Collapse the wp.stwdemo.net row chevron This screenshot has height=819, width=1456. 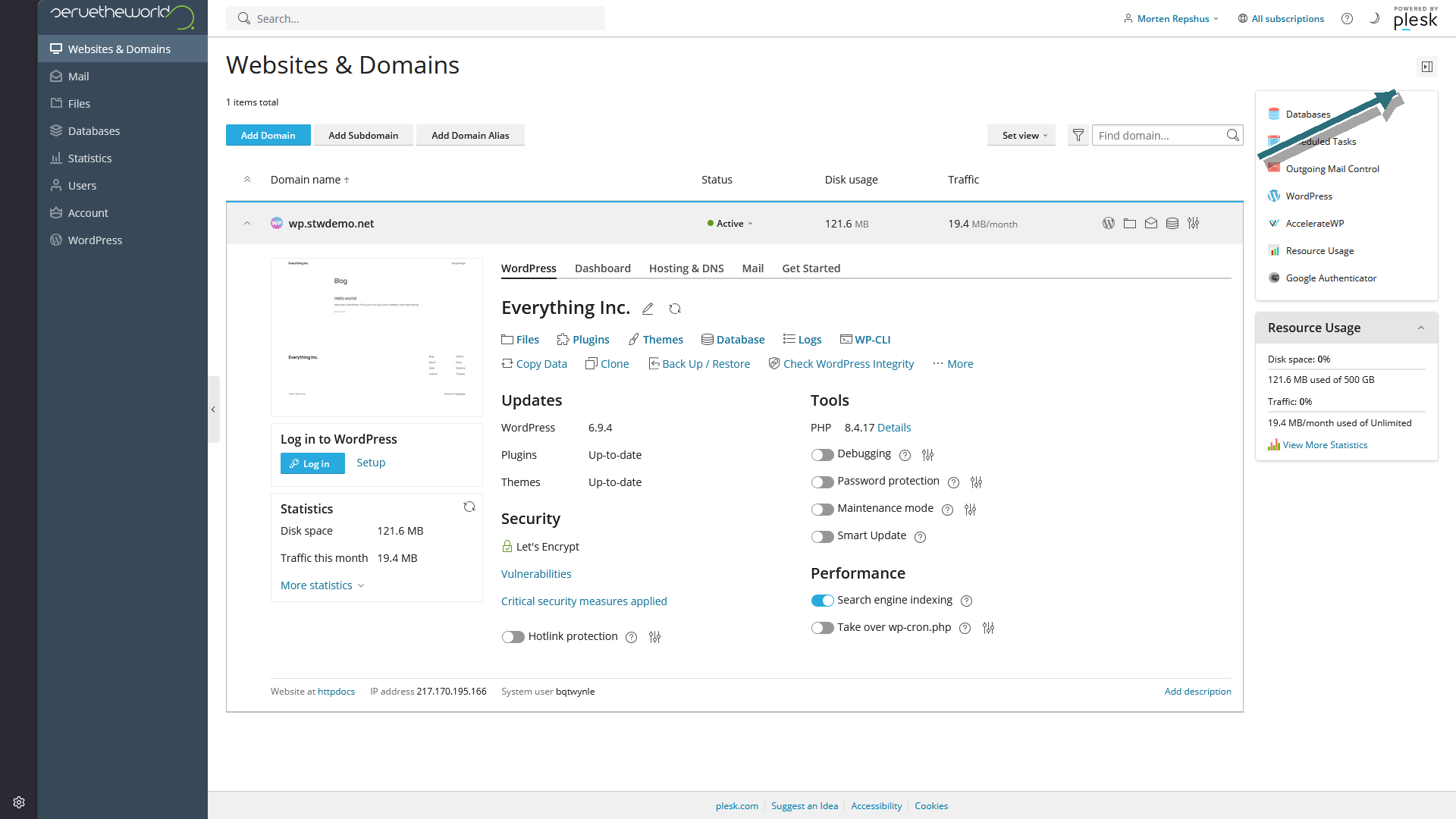click(247, 223)
